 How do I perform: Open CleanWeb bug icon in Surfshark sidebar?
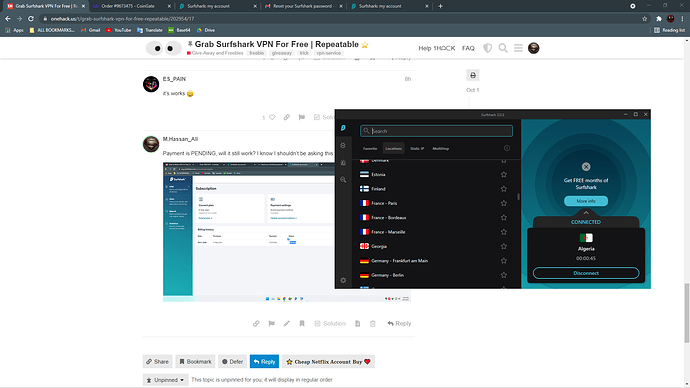(x=343, y=146)
